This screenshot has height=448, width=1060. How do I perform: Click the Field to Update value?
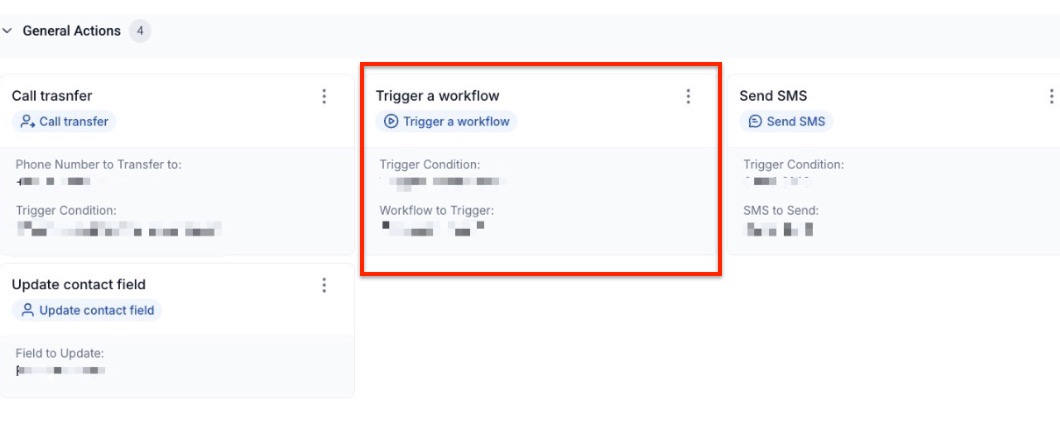coord(60,371)
